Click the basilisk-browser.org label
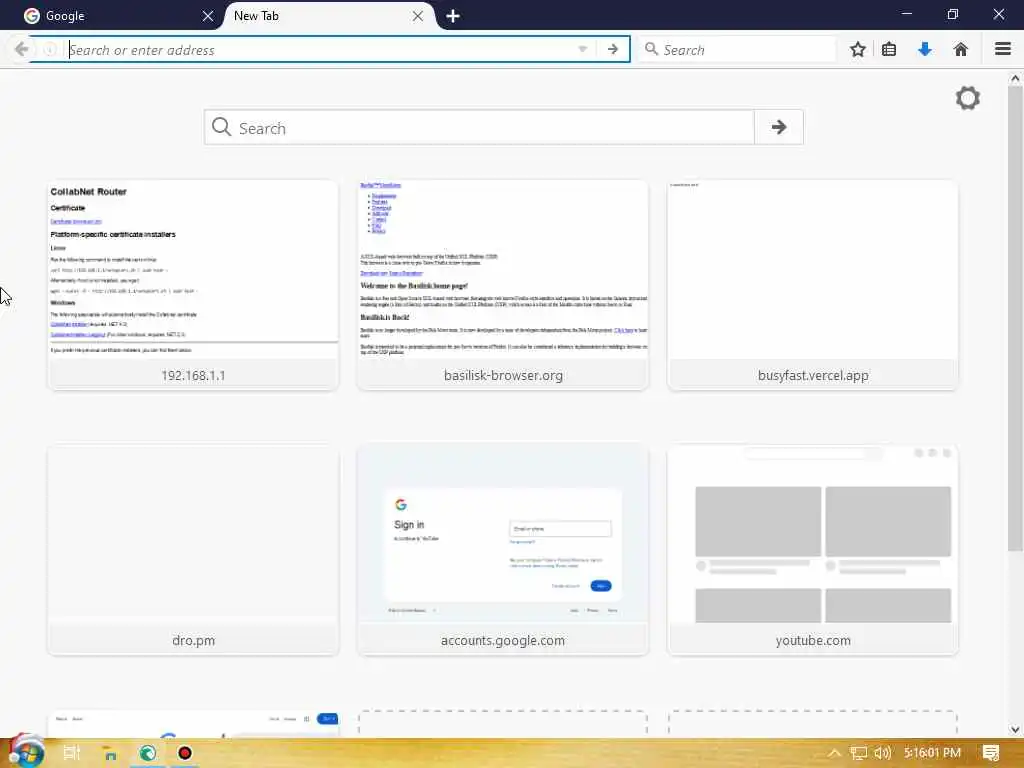The height and width of the screenshot is (768, 1024). (503, 376)
